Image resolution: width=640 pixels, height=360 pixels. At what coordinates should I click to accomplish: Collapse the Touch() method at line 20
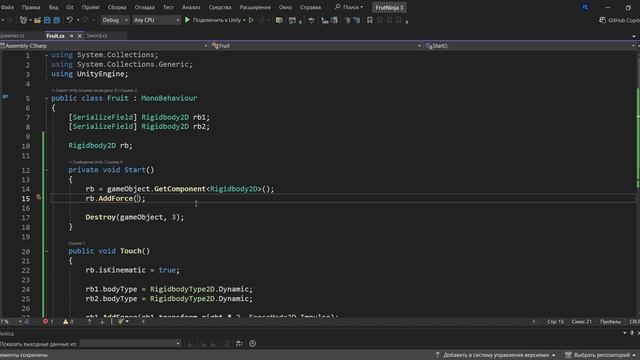[46, 251]
